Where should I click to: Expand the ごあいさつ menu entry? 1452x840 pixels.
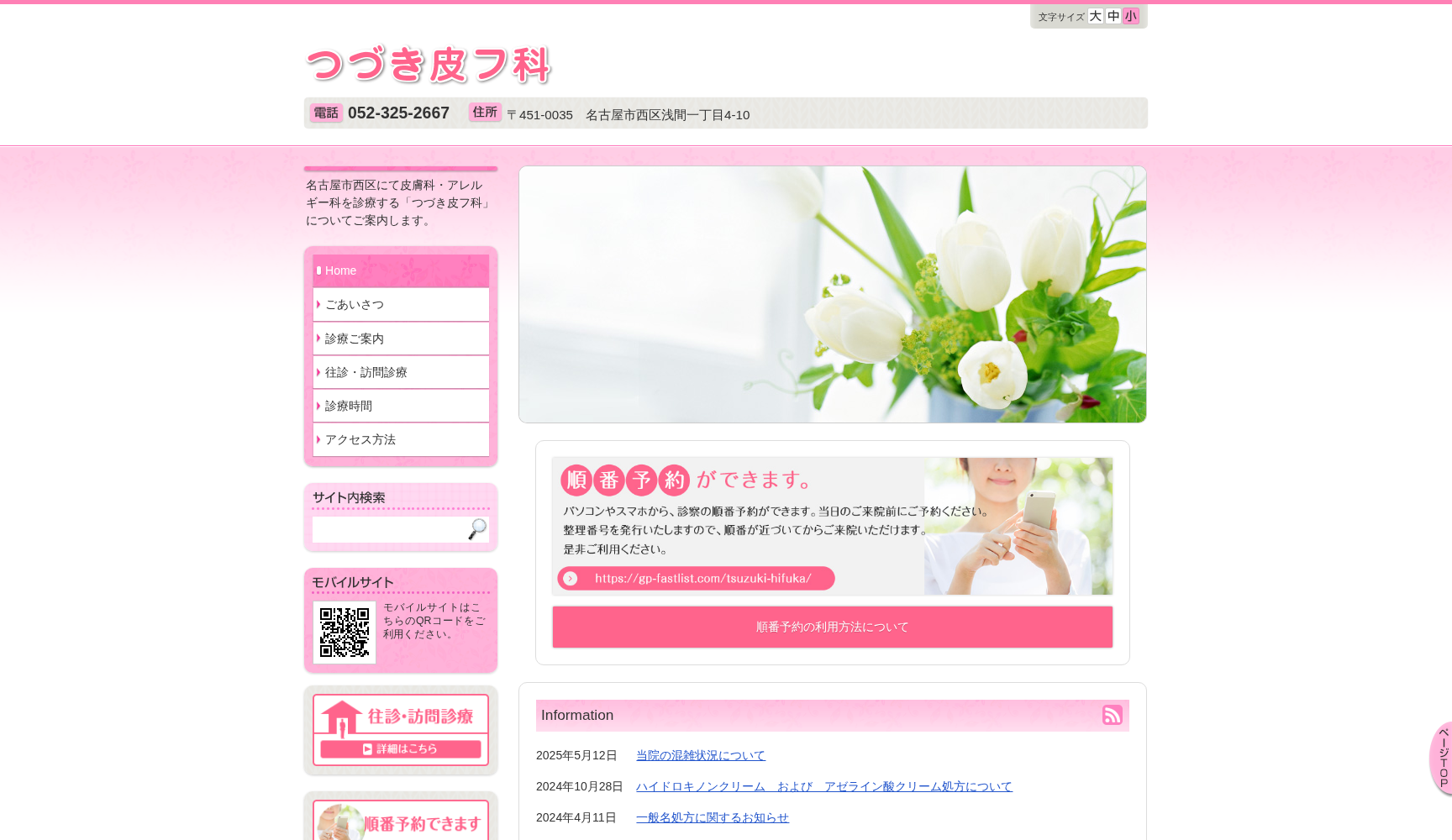[354, 304]
